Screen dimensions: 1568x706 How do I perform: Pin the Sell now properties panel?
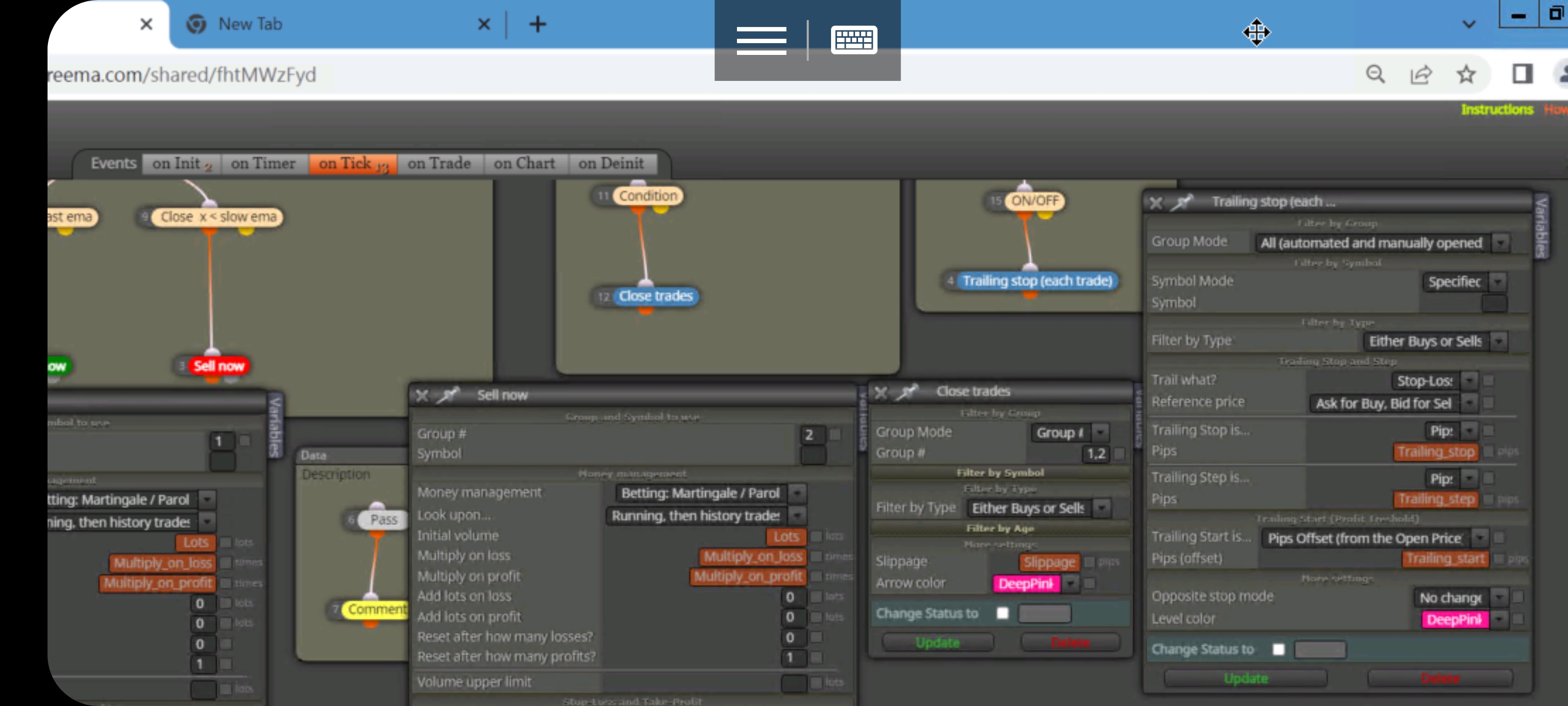coord(449,395)
